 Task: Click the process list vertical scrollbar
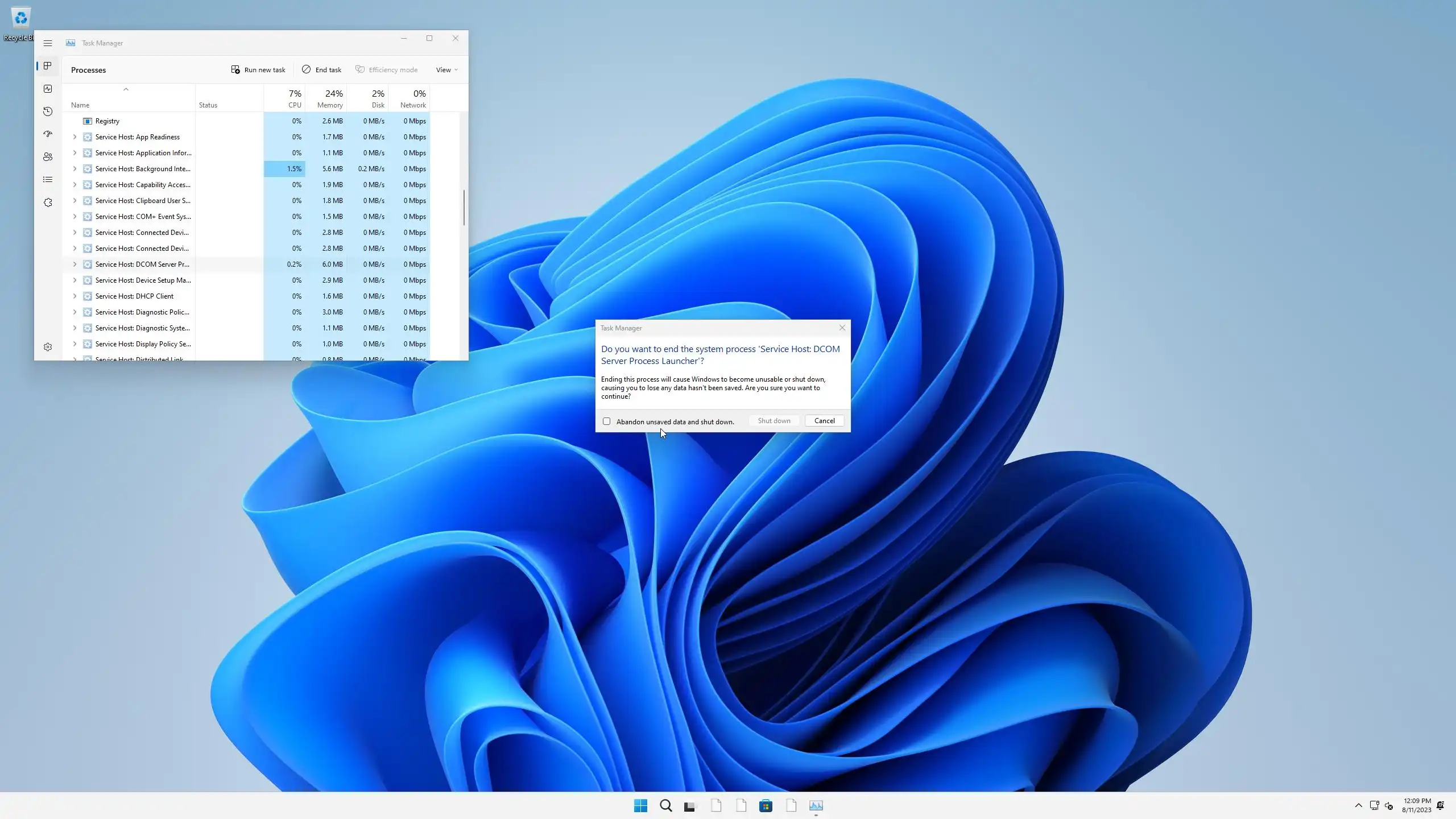coord(464,207)
